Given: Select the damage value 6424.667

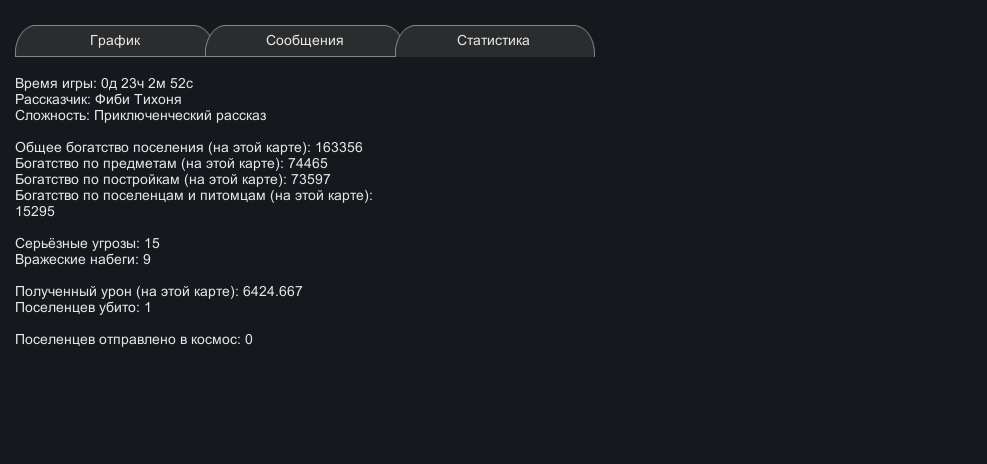Looking at the screenshot, I should click(x=273, y=292).
